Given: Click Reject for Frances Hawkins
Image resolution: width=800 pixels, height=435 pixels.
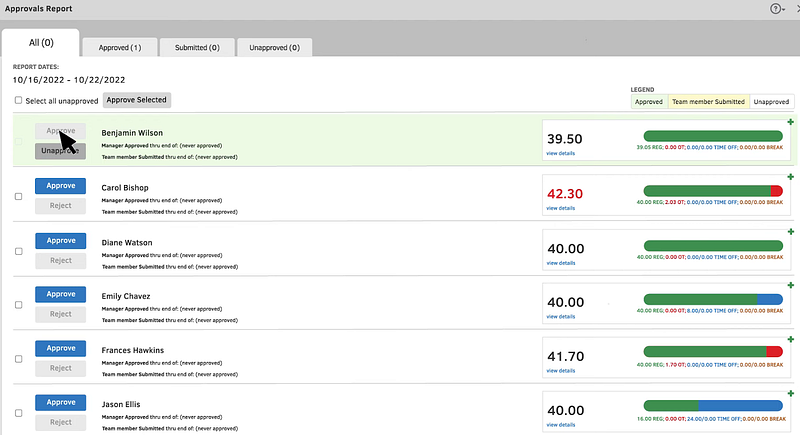Looking at the screenshot, I should tap(60, 368).
